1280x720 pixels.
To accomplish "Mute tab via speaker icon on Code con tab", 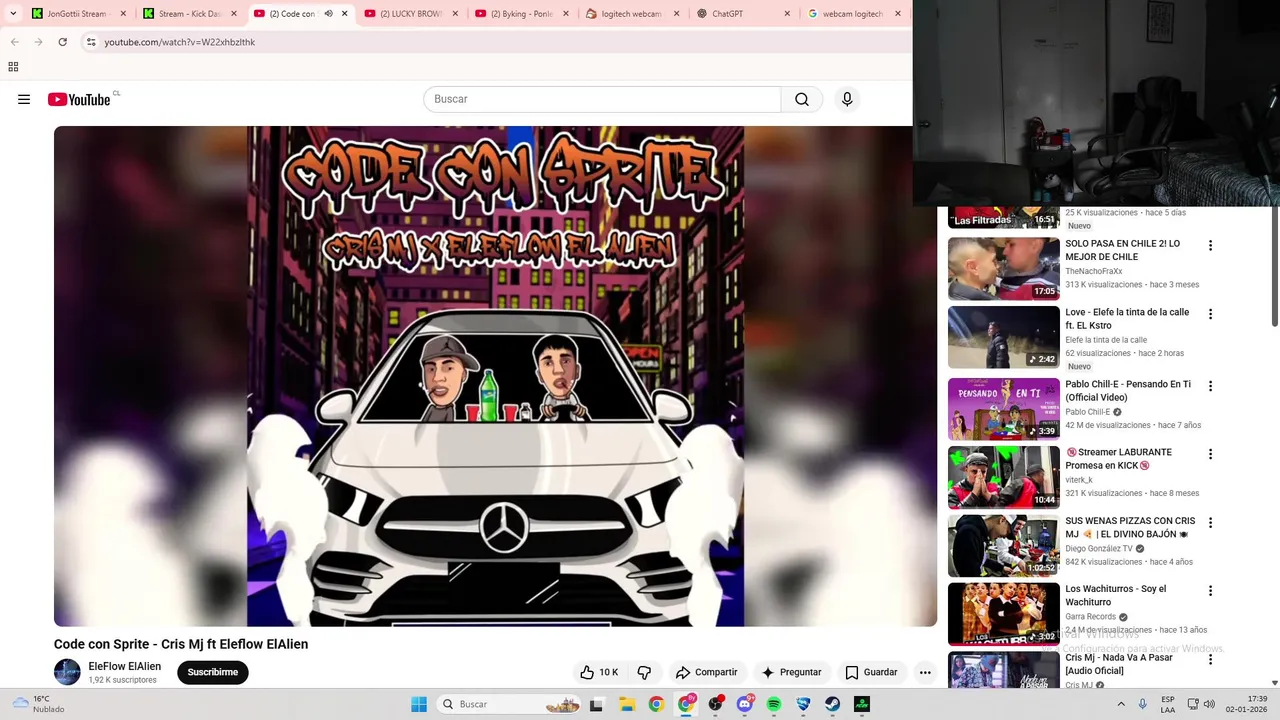I will (x=328, y=14).
